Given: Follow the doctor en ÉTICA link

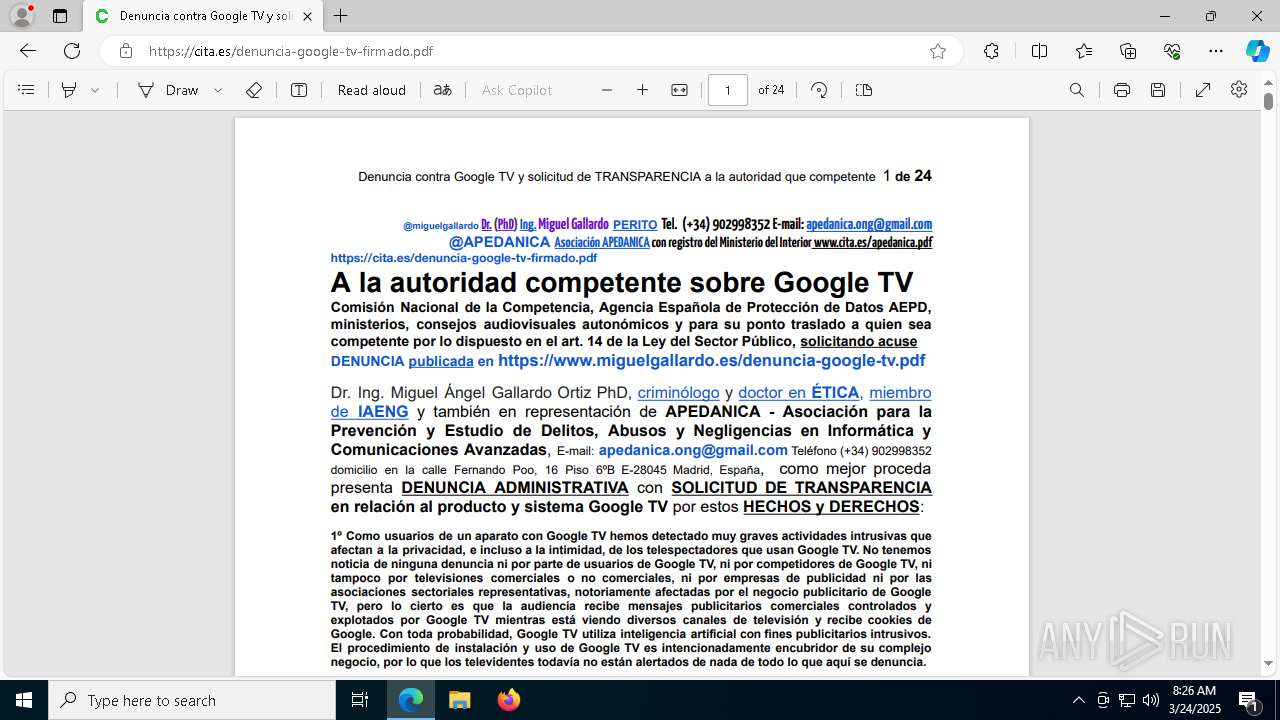Looking at the screenshot, I should pyautogui.click(x=799, y=393).
